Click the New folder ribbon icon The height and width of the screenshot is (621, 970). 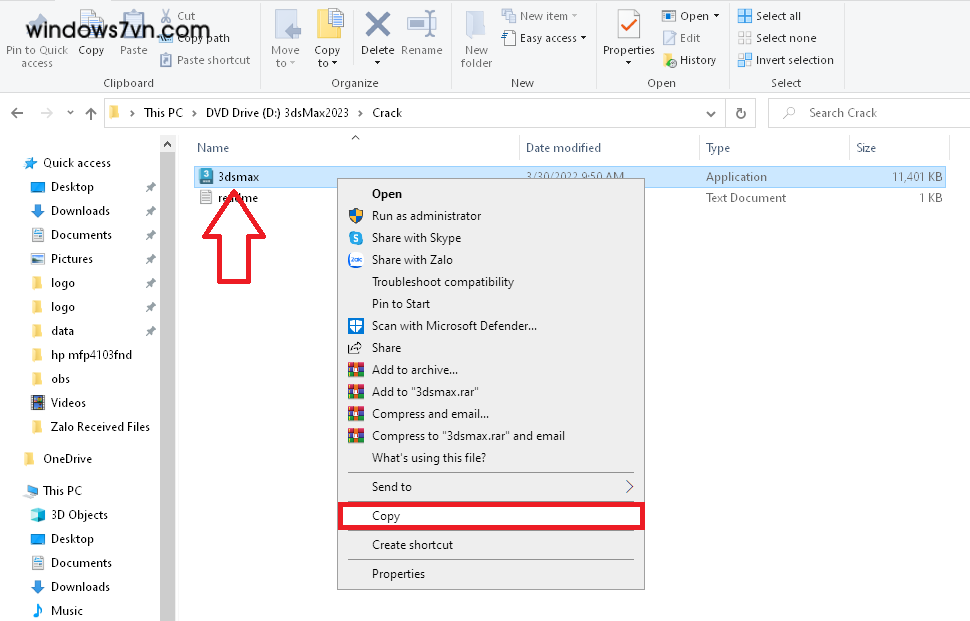(x=476, y=34)
